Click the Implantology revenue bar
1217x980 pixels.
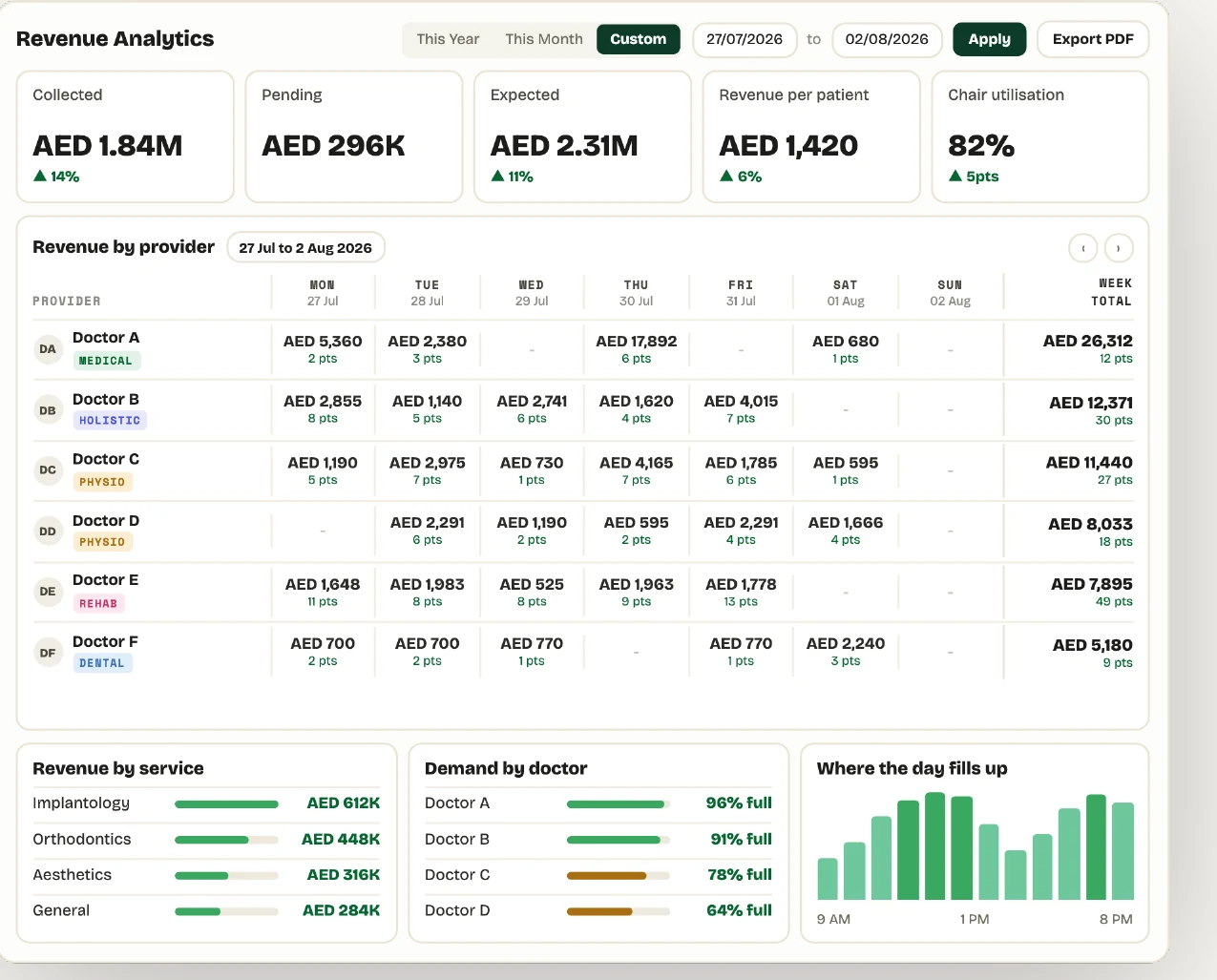[226, 804]
